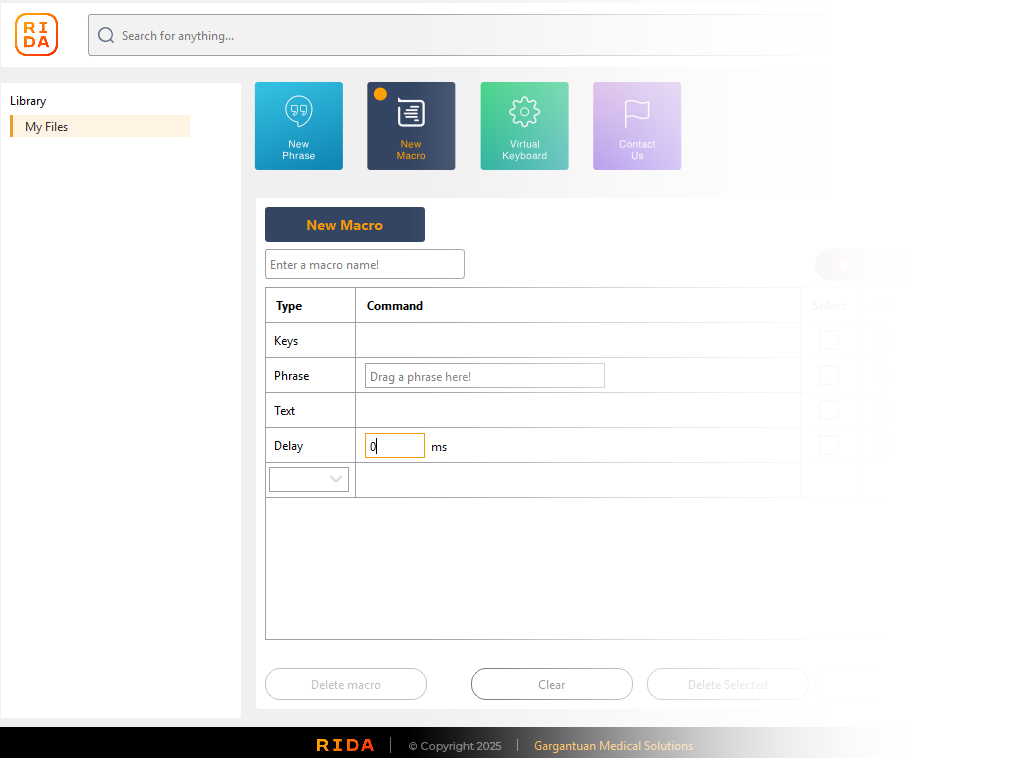The image size is (1012, 758).
Task: Select My Files in the Library
Action: [x=100, y=127]
